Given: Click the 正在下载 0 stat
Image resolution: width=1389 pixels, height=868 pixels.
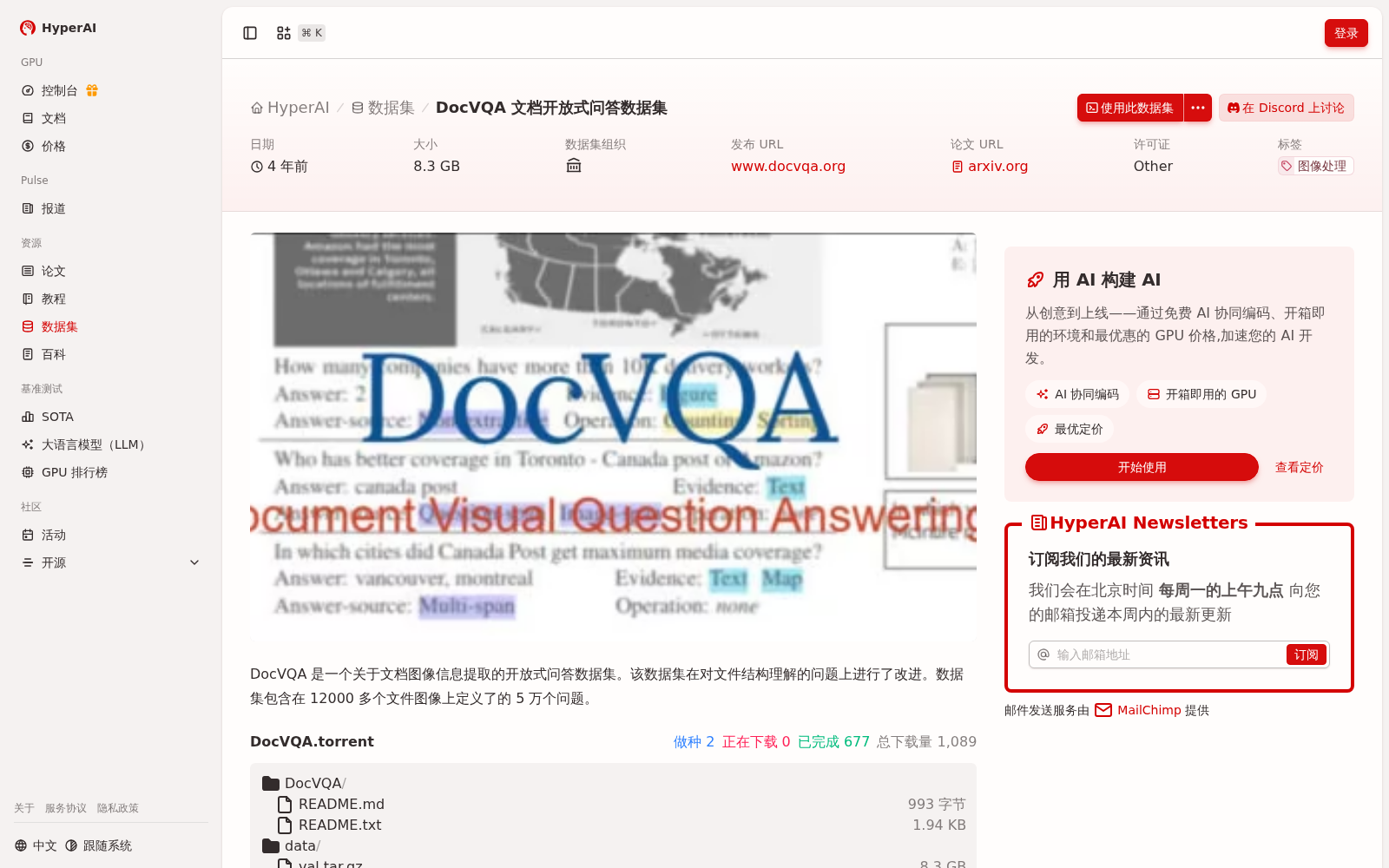Looking at the screenshot, I should [x=756, y=741].
